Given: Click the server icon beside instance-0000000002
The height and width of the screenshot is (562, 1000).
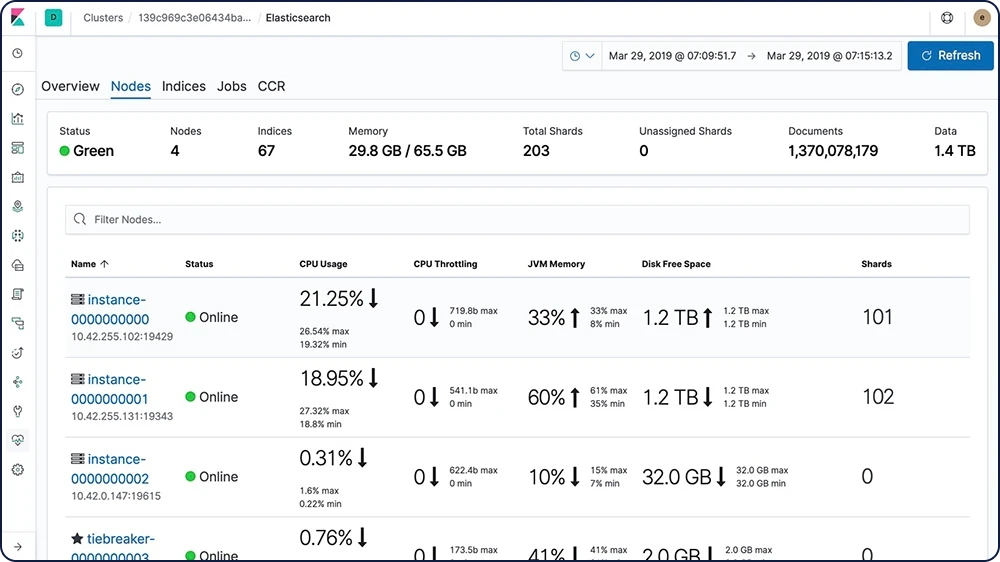Looking at the screenshot, I should [78, 459].
